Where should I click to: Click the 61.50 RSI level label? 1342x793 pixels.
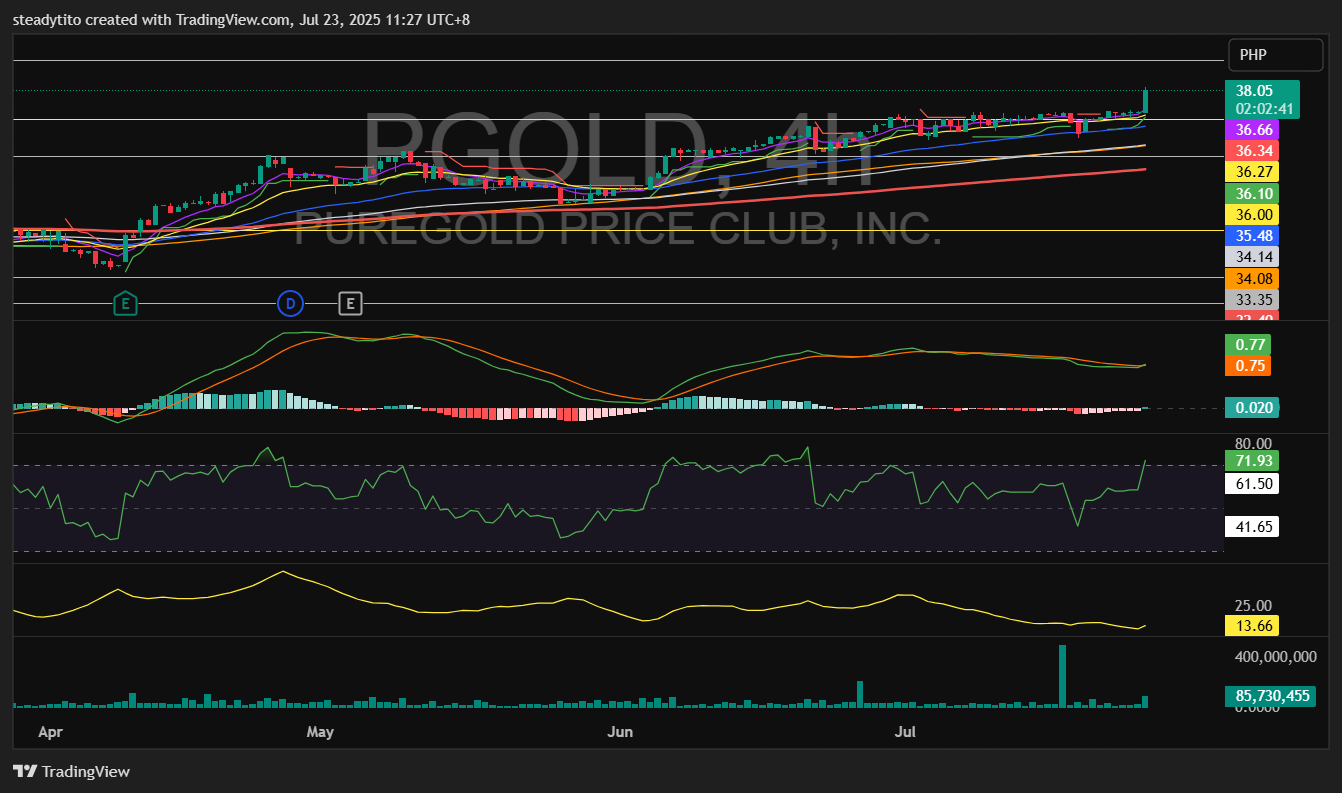pos(1252,483)
